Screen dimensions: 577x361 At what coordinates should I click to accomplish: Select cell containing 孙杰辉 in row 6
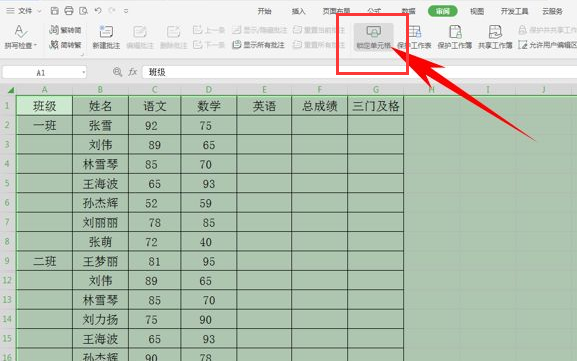tap(100, 203)
